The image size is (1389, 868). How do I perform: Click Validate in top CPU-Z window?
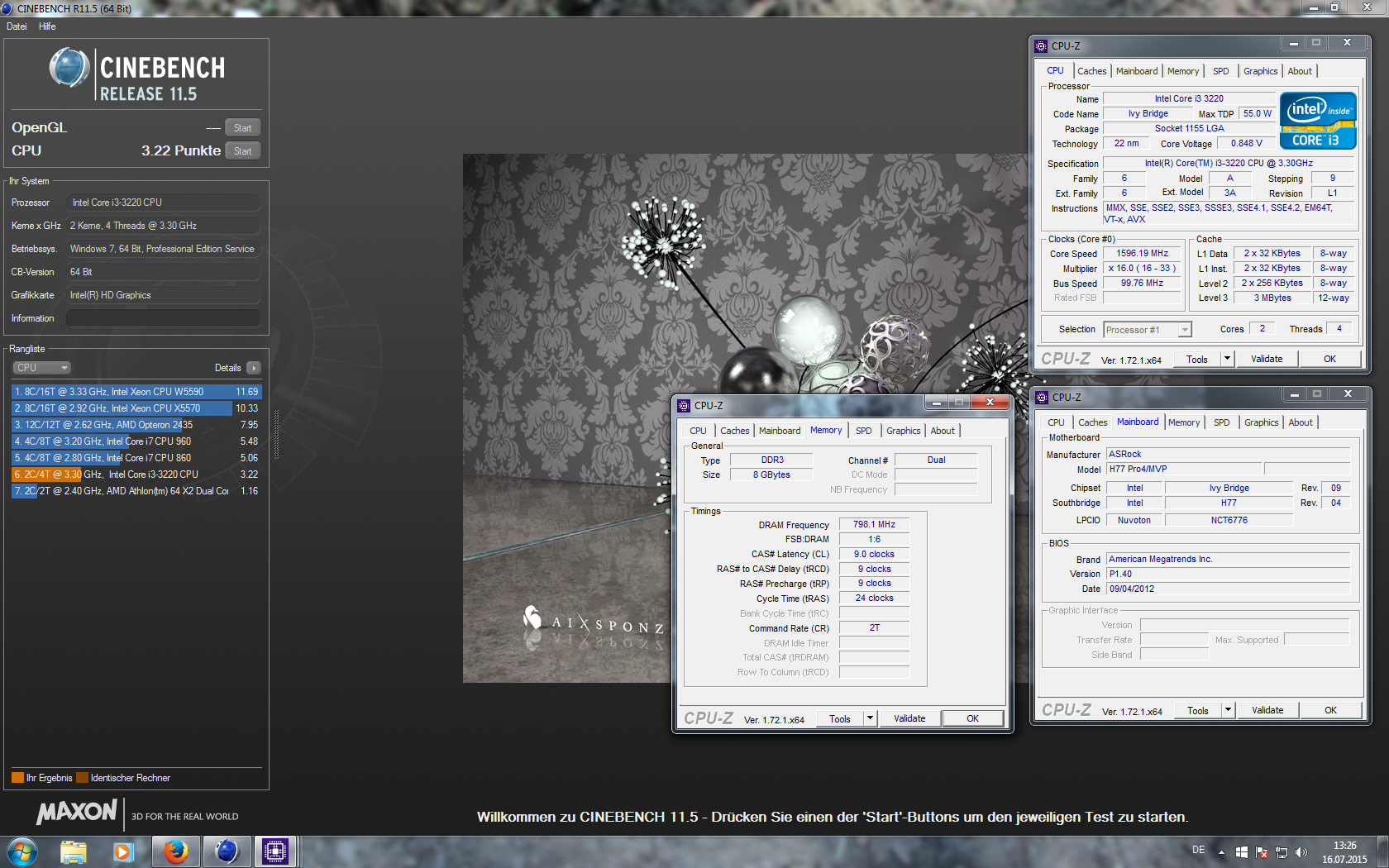(1267, 359)
